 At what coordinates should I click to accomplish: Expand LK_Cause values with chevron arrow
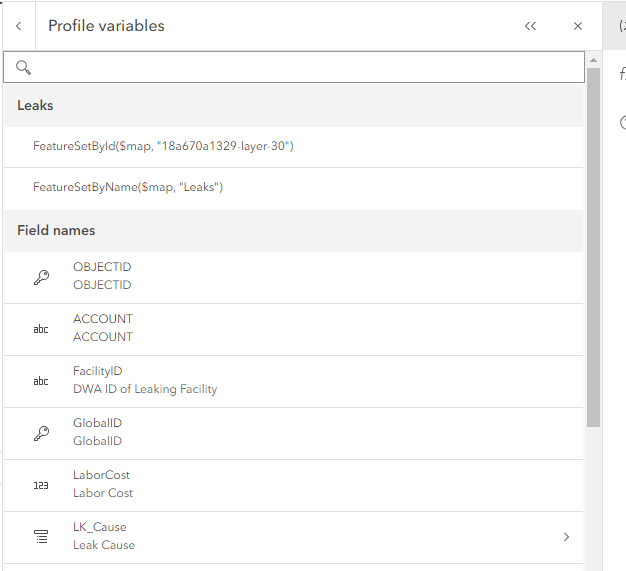coord(566,537)
